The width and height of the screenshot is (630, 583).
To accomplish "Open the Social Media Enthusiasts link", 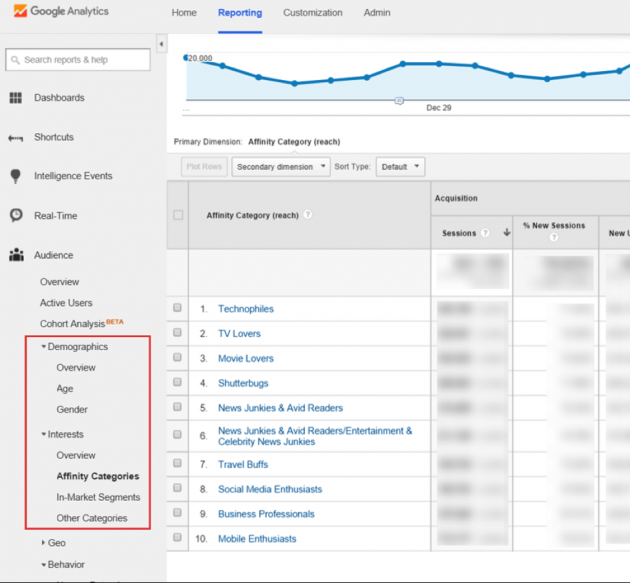I will pos(270,489).
